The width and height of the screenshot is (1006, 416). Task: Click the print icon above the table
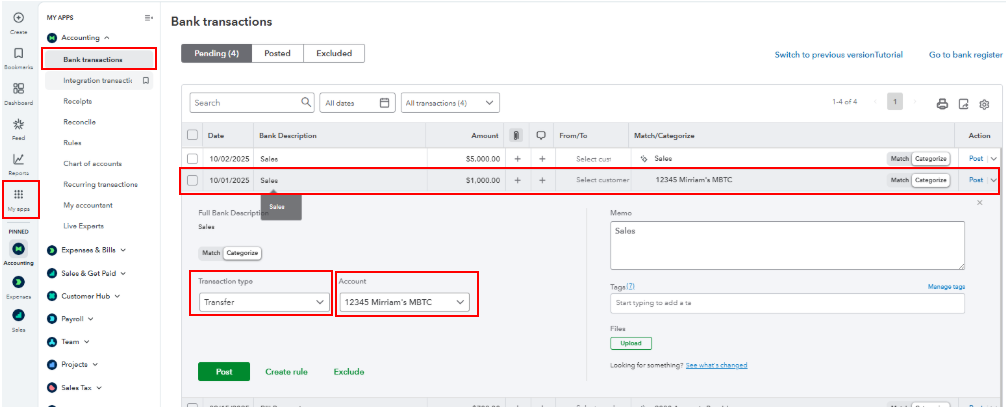click(x=942, y=103)
